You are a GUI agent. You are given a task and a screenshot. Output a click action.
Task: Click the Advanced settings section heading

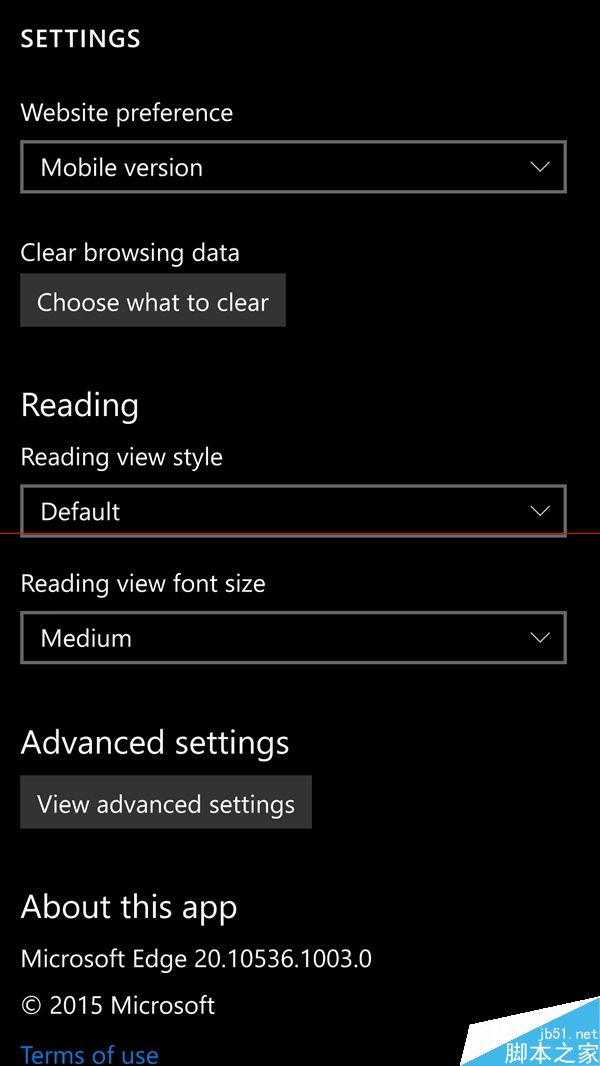pos(155,742)
